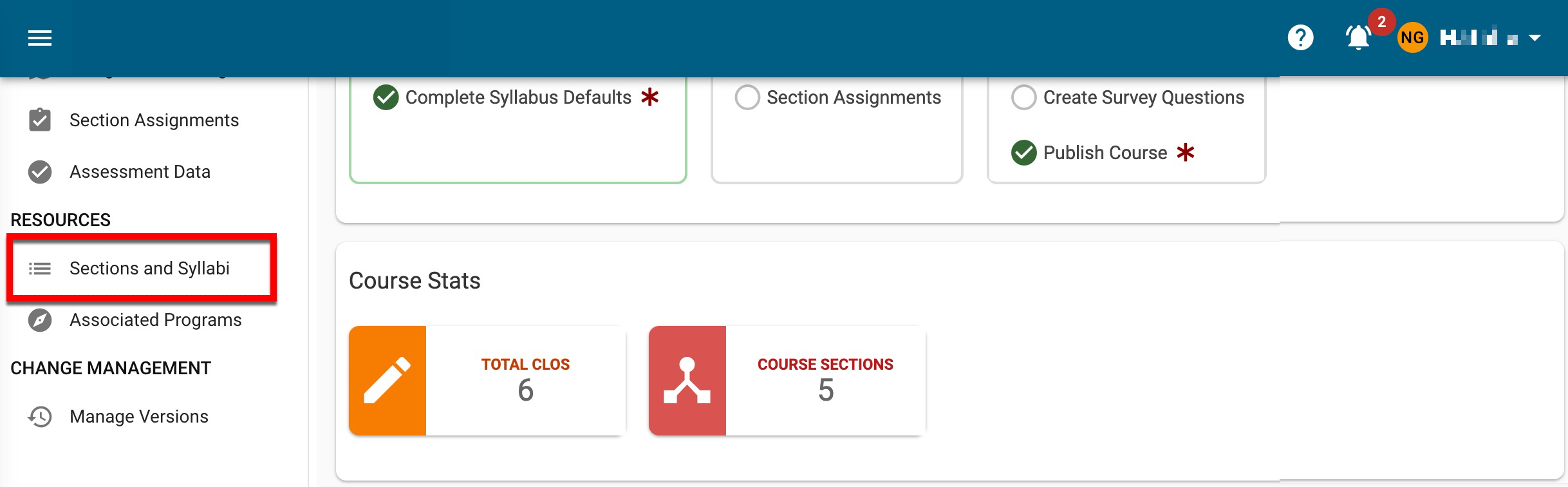The image size is (1568, 487).
Task: Click the Section Assignments clipboard icon
Action: (40, 120)
